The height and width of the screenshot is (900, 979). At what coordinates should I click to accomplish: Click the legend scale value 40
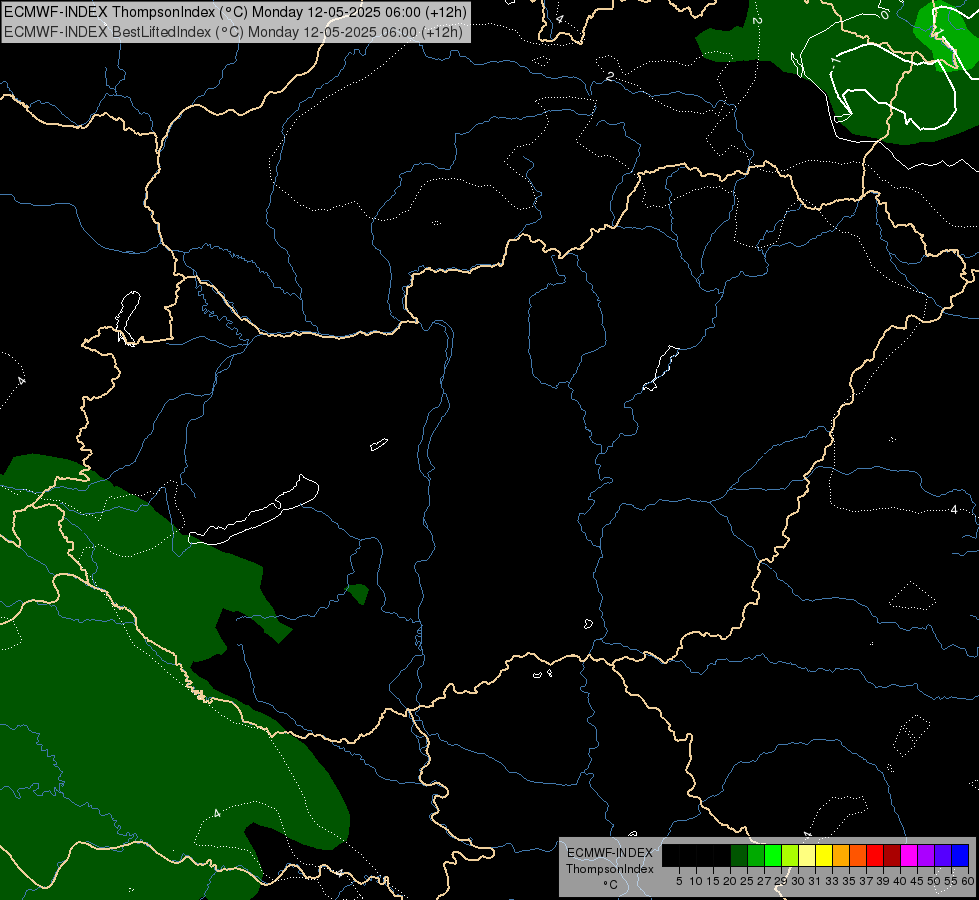[900, 881]
